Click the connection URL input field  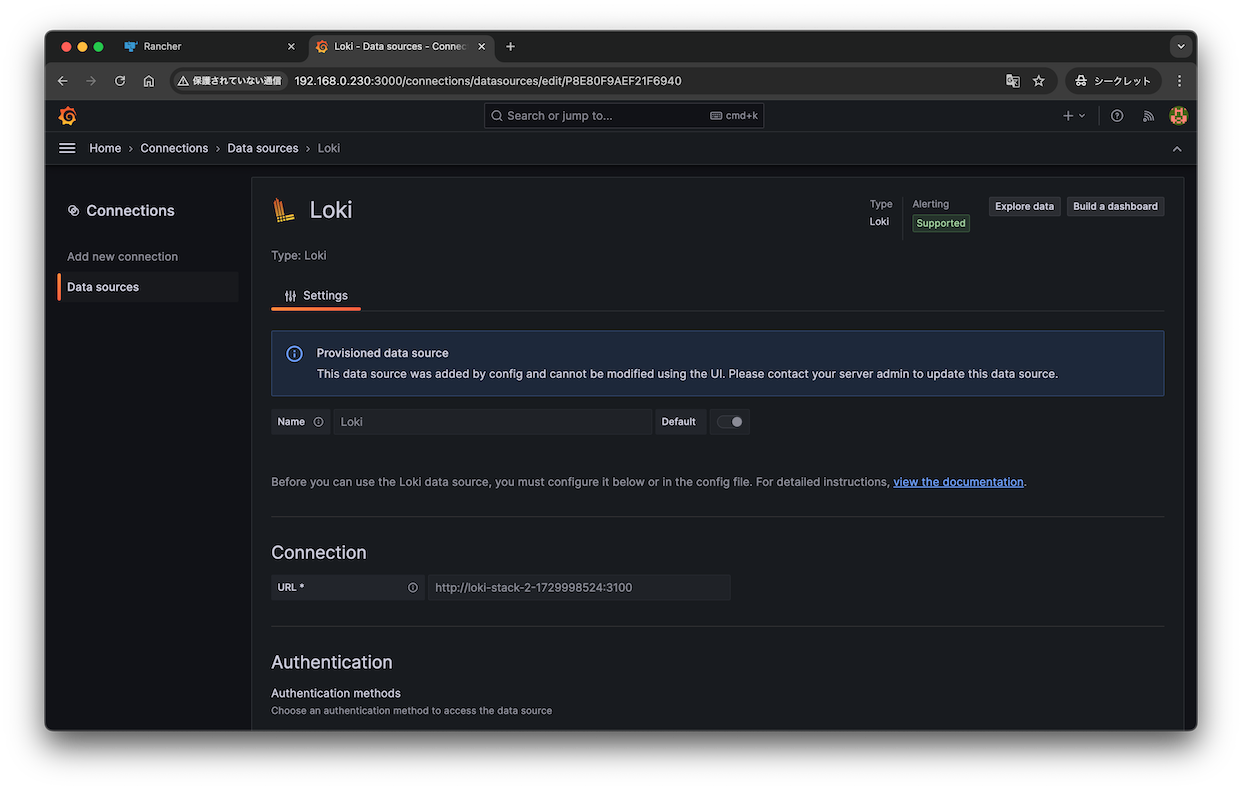click(579, 588)
